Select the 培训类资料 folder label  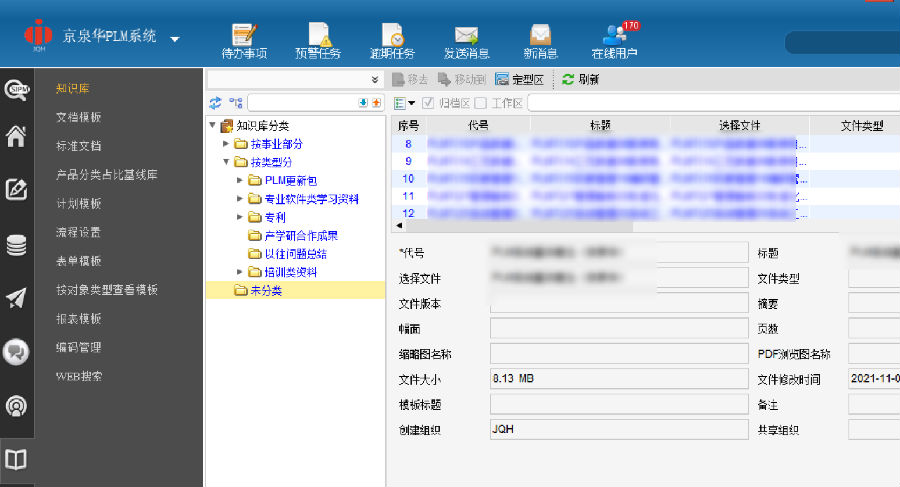[290, 272]
